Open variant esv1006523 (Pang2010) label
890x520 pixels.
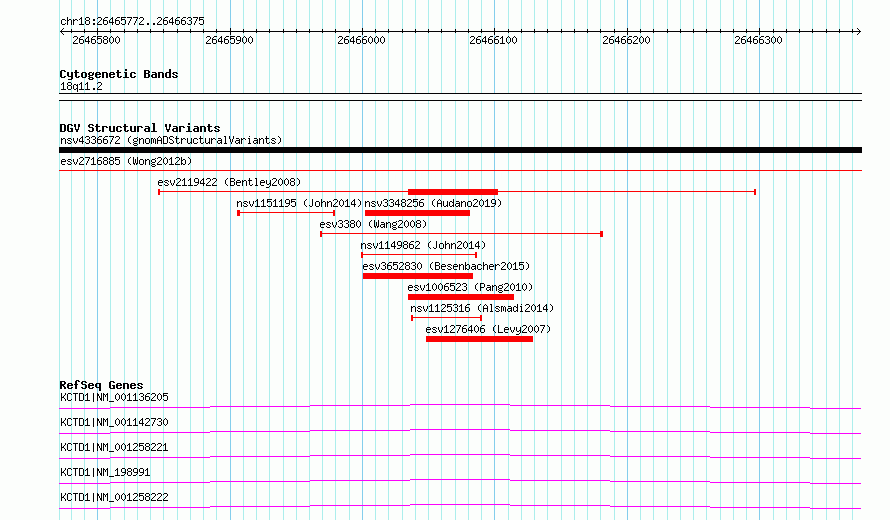click(x=470, y=287)
